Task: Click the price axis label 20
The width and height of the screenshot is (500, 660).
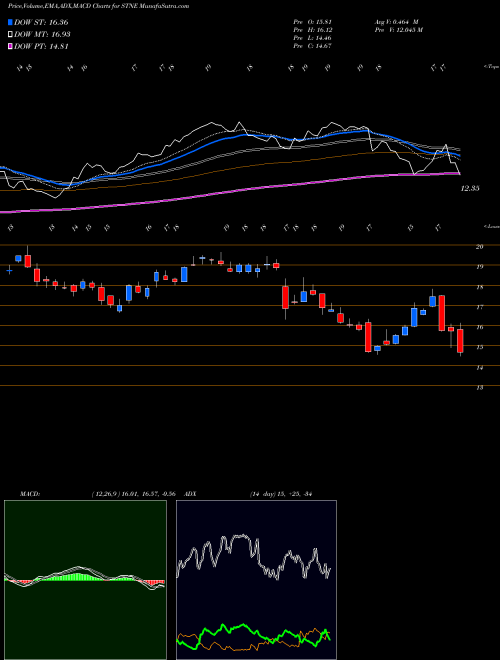Action: click(x=479, y=247)
